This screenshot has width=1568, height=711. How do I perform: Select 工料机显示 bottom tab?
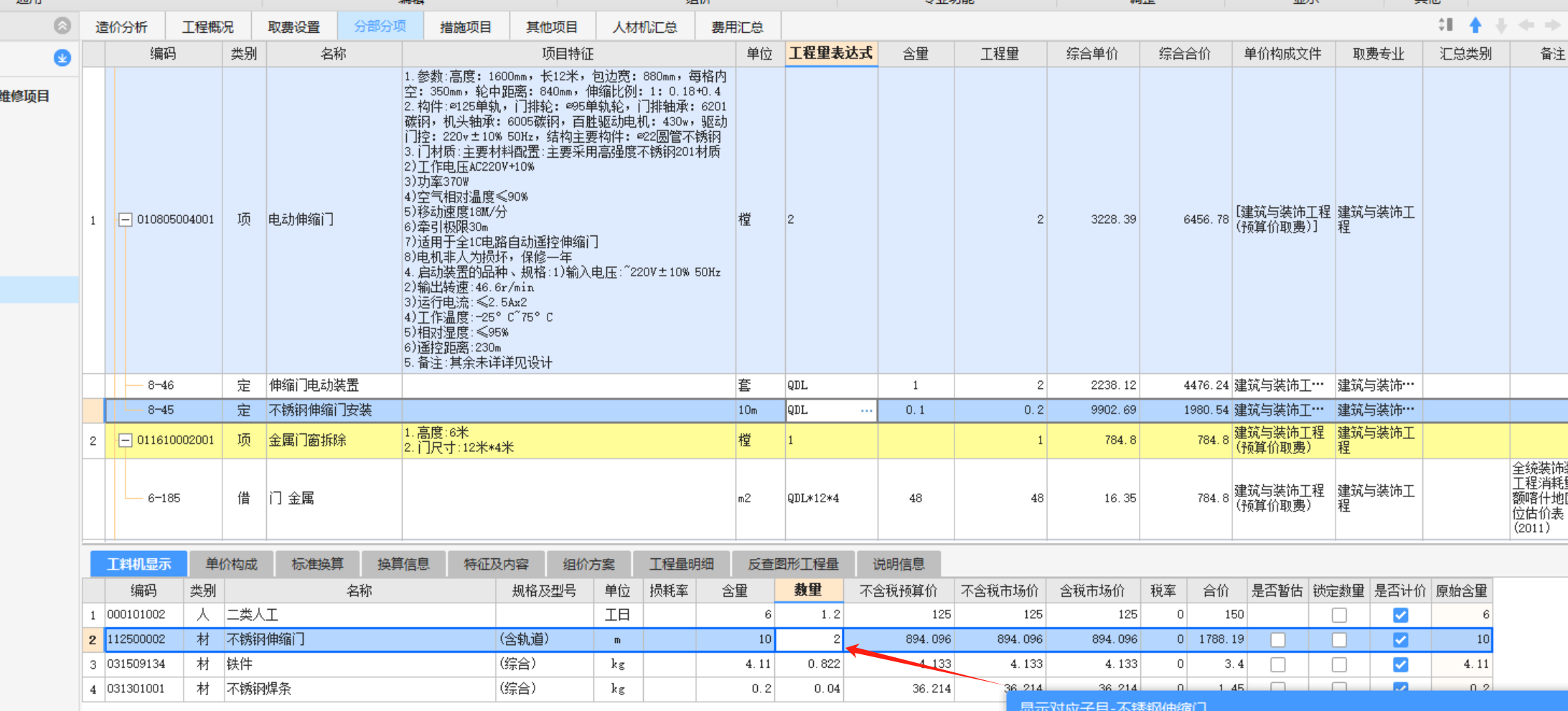pyautogui.click(x=139, y=564)
